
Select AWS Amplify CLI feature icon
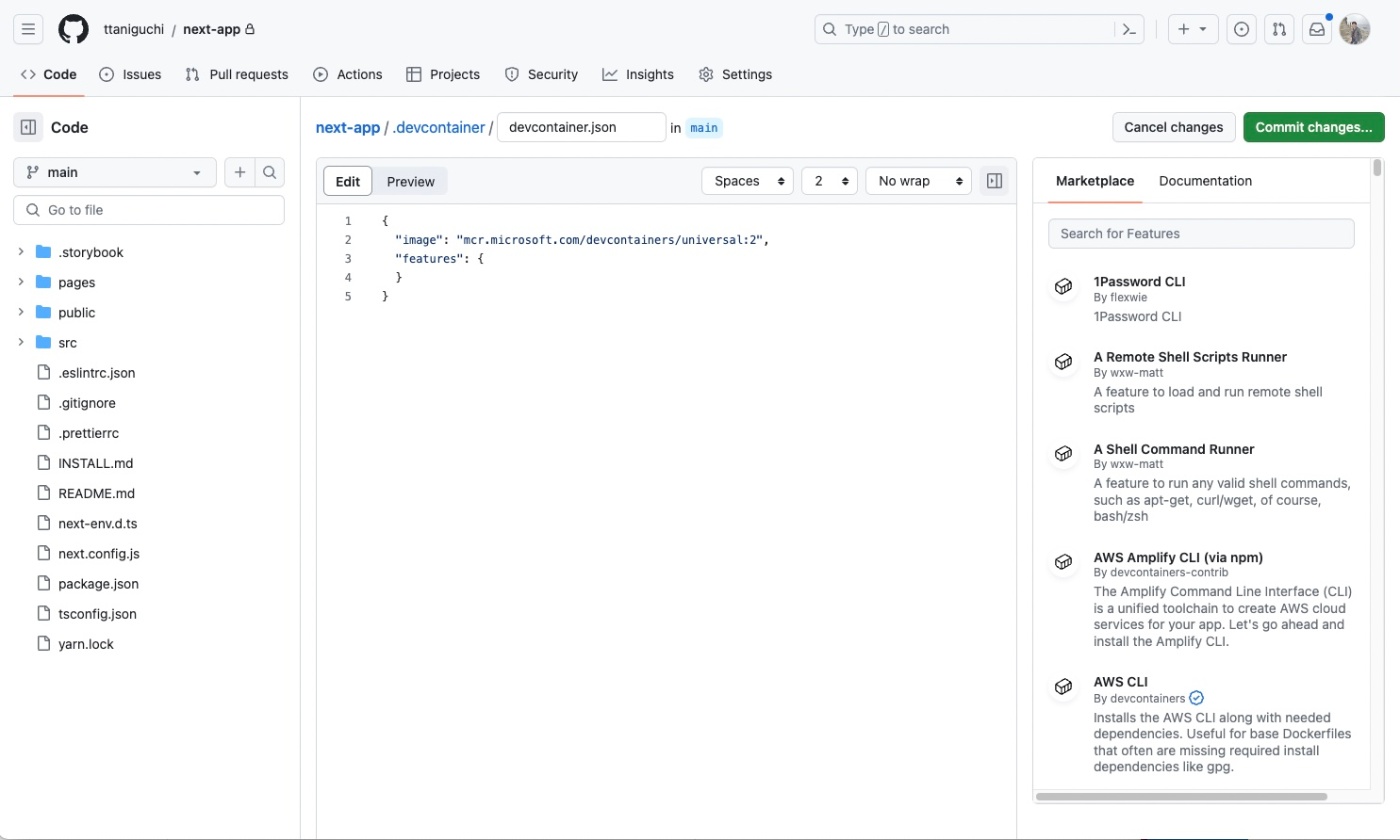[x=1063, y=563]
